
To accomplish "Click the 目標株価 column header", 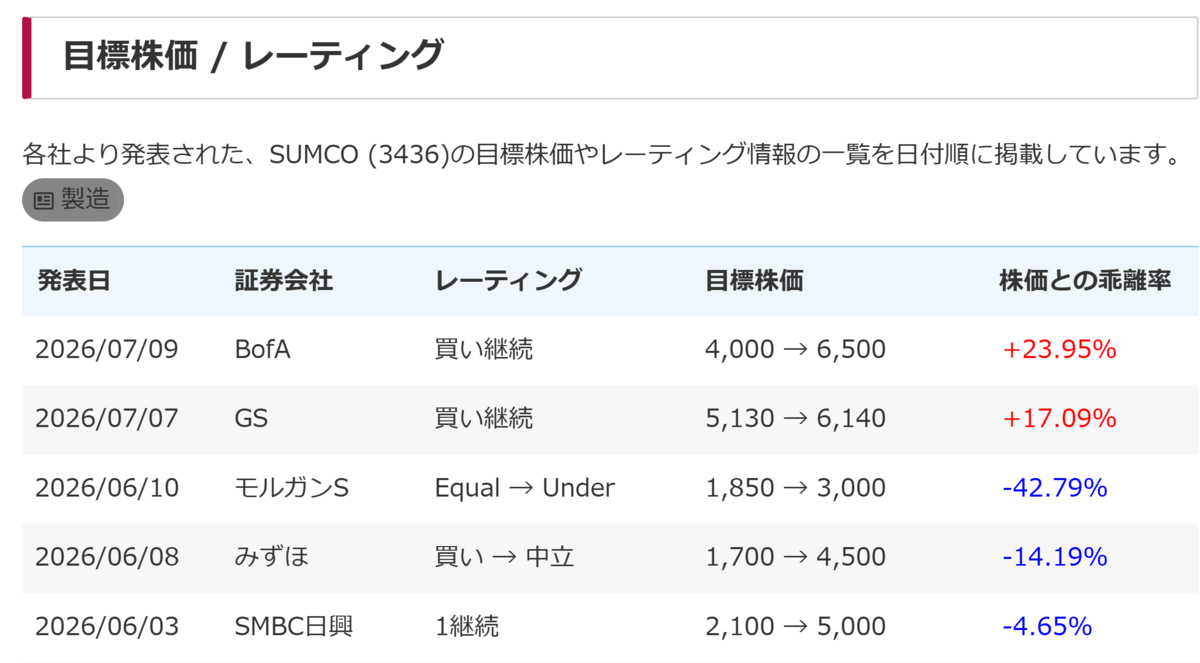I will [x=754, y=281].
